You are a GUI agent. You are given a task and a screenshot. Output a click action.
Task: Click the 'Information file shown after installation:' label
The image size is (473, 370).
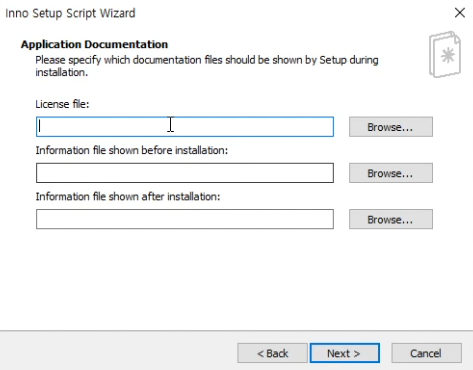pos(128,197)
